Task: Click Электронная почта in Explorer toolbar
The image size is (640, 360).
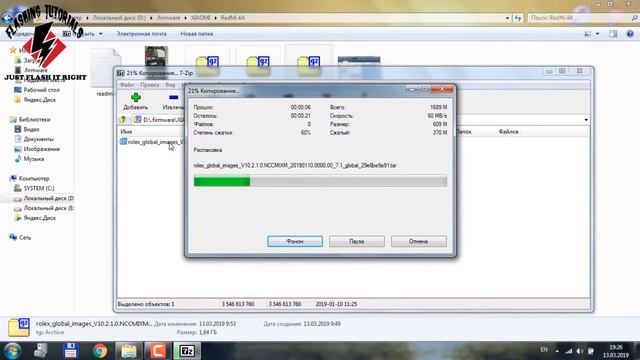Action: (141, 34)
